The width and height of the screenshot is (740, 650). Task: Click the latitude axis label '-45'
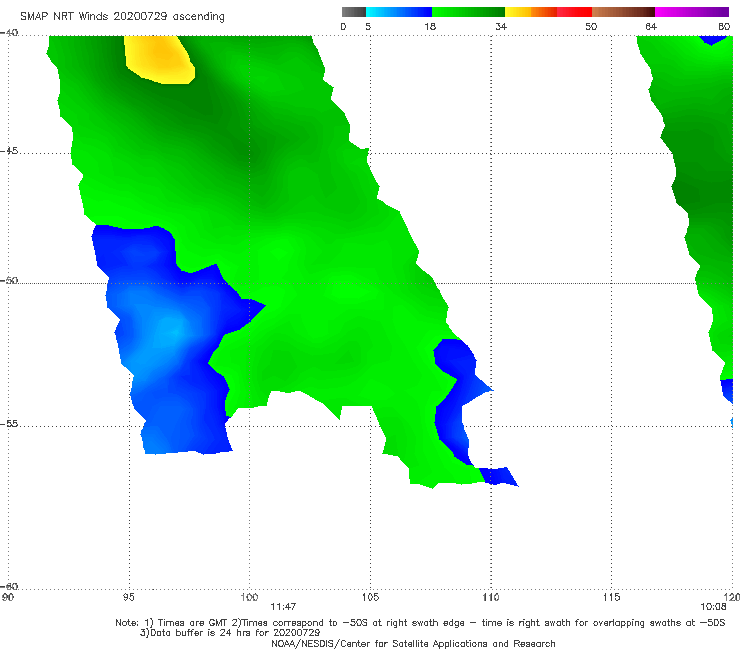point(9,151)
